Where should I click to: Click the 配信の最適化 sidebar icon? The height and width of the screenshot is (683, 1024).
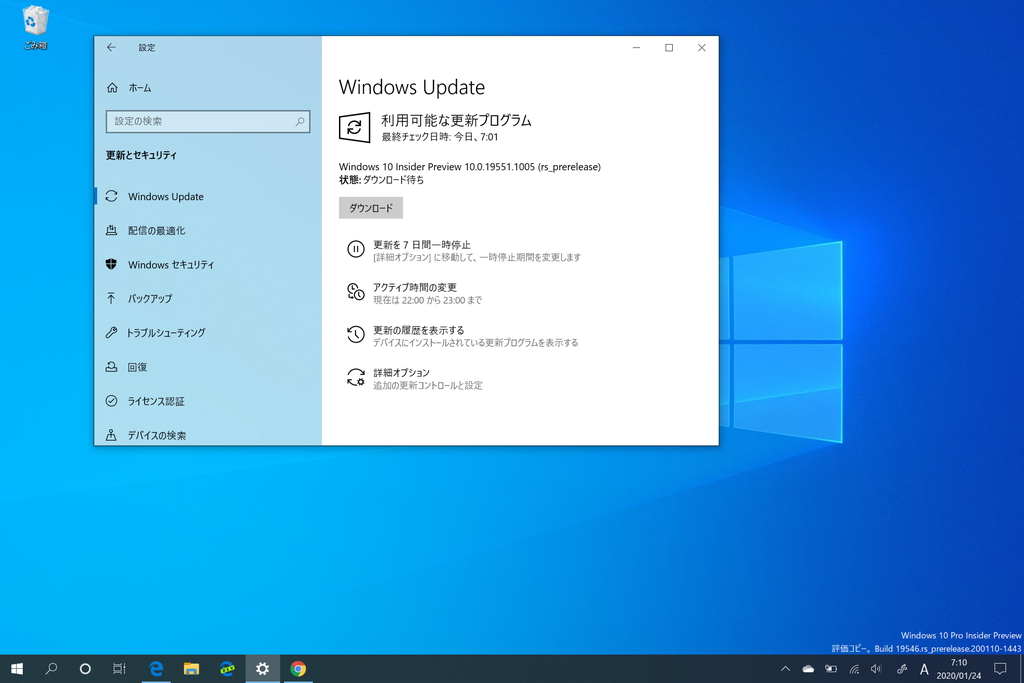pyautogui.click(x=112, y=230)
